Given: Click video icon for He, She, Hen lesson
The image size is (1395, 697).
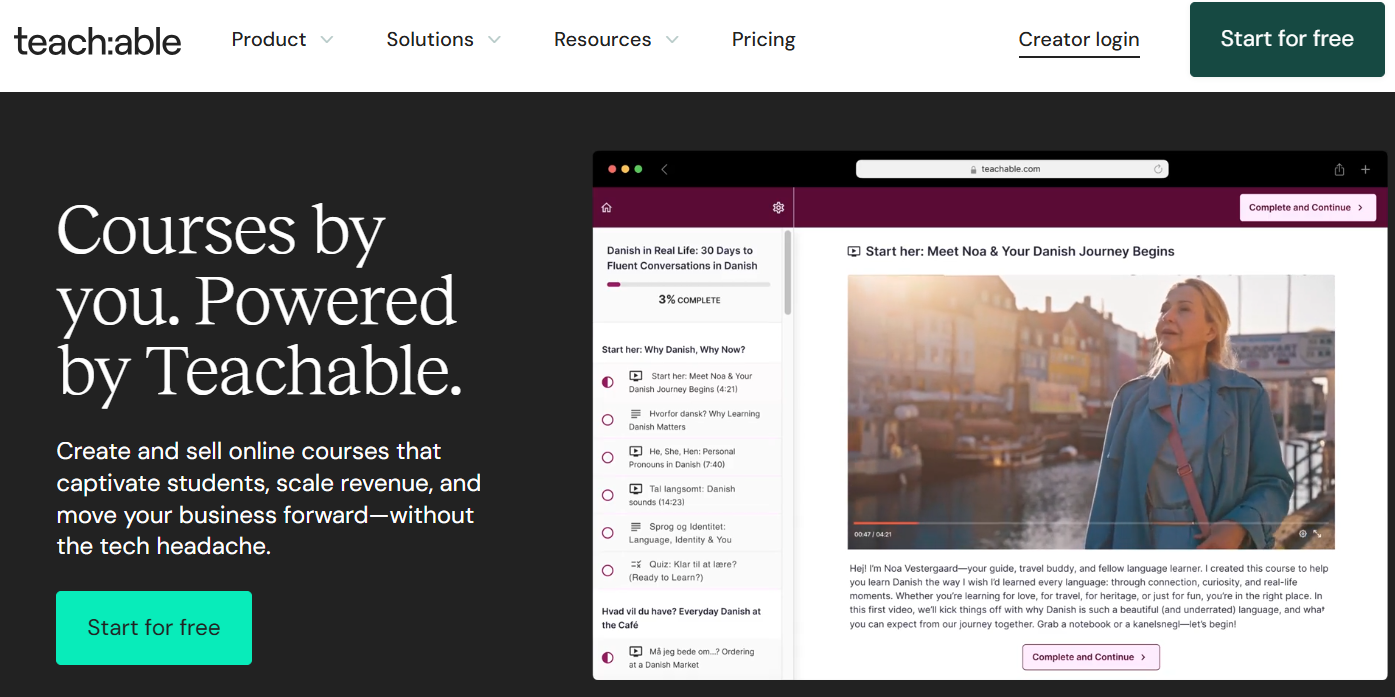Looking at the screenshot, I should pos(636,452).
